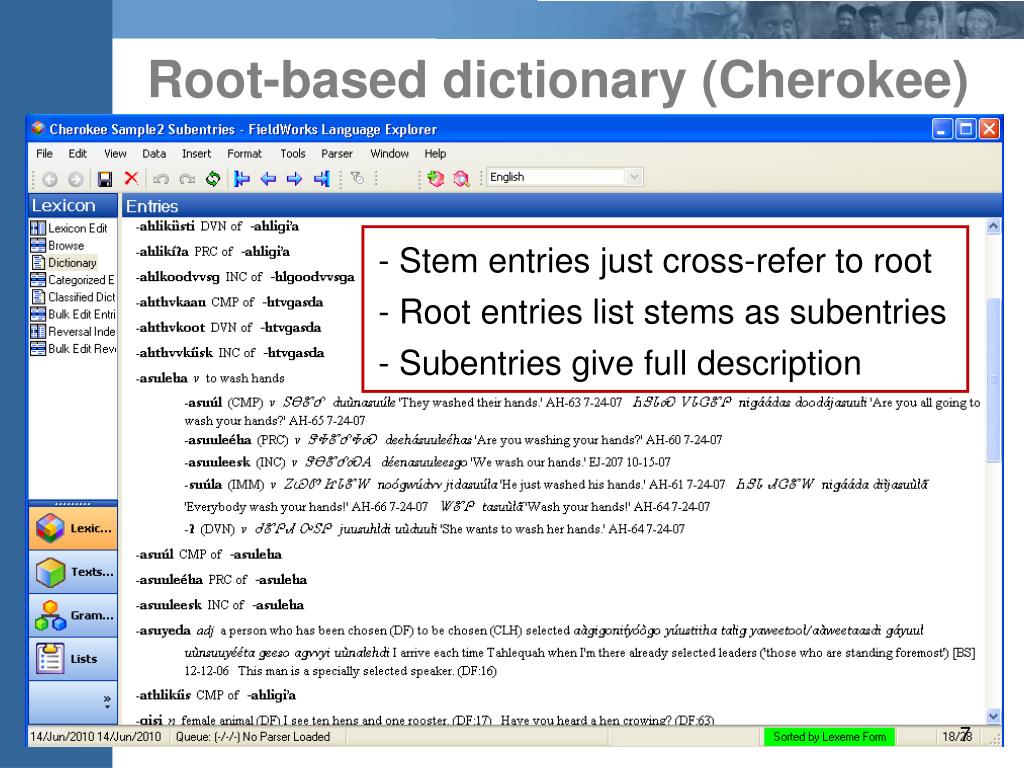Click the Redo toolbar icon
This screenshot has width=1024, height=768.
tap(187, 178)
